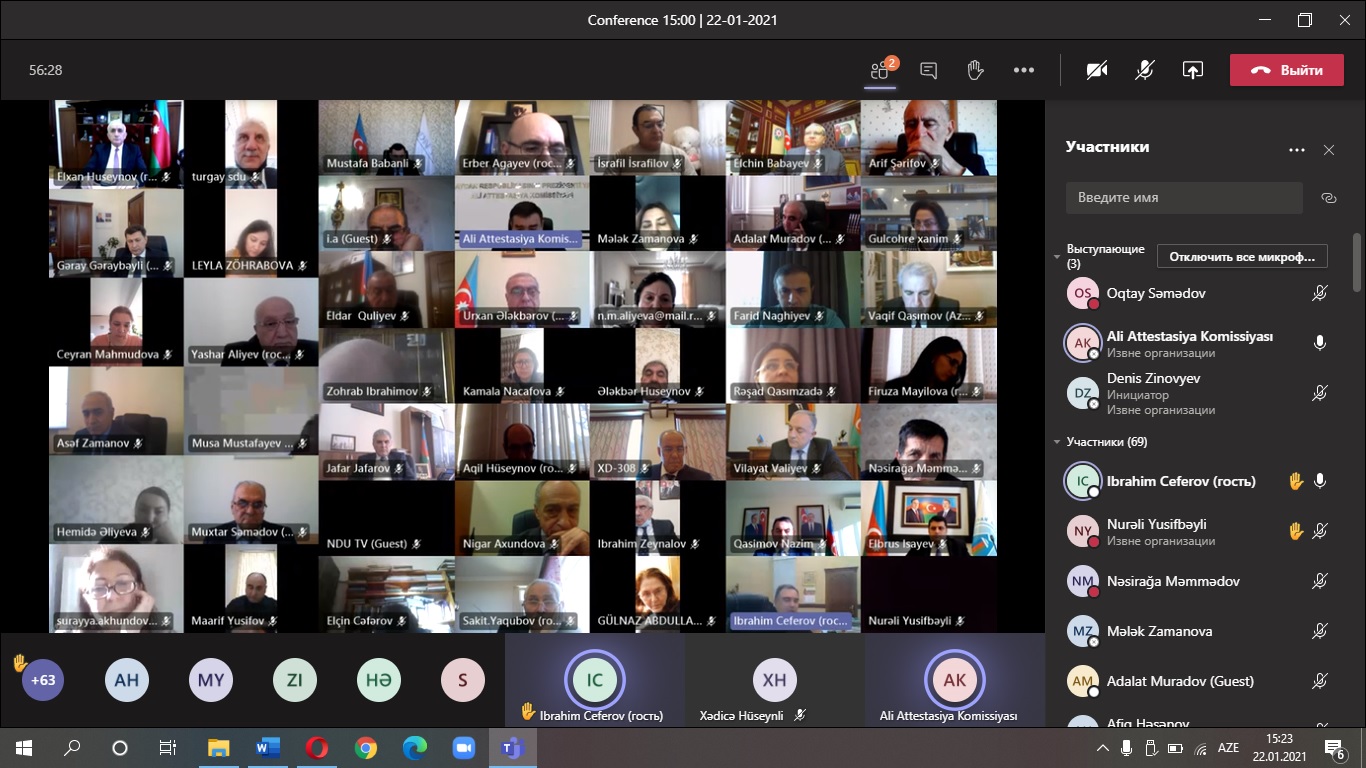Select the Ibrahim Ceferov (гость) bottom tile

595,681
